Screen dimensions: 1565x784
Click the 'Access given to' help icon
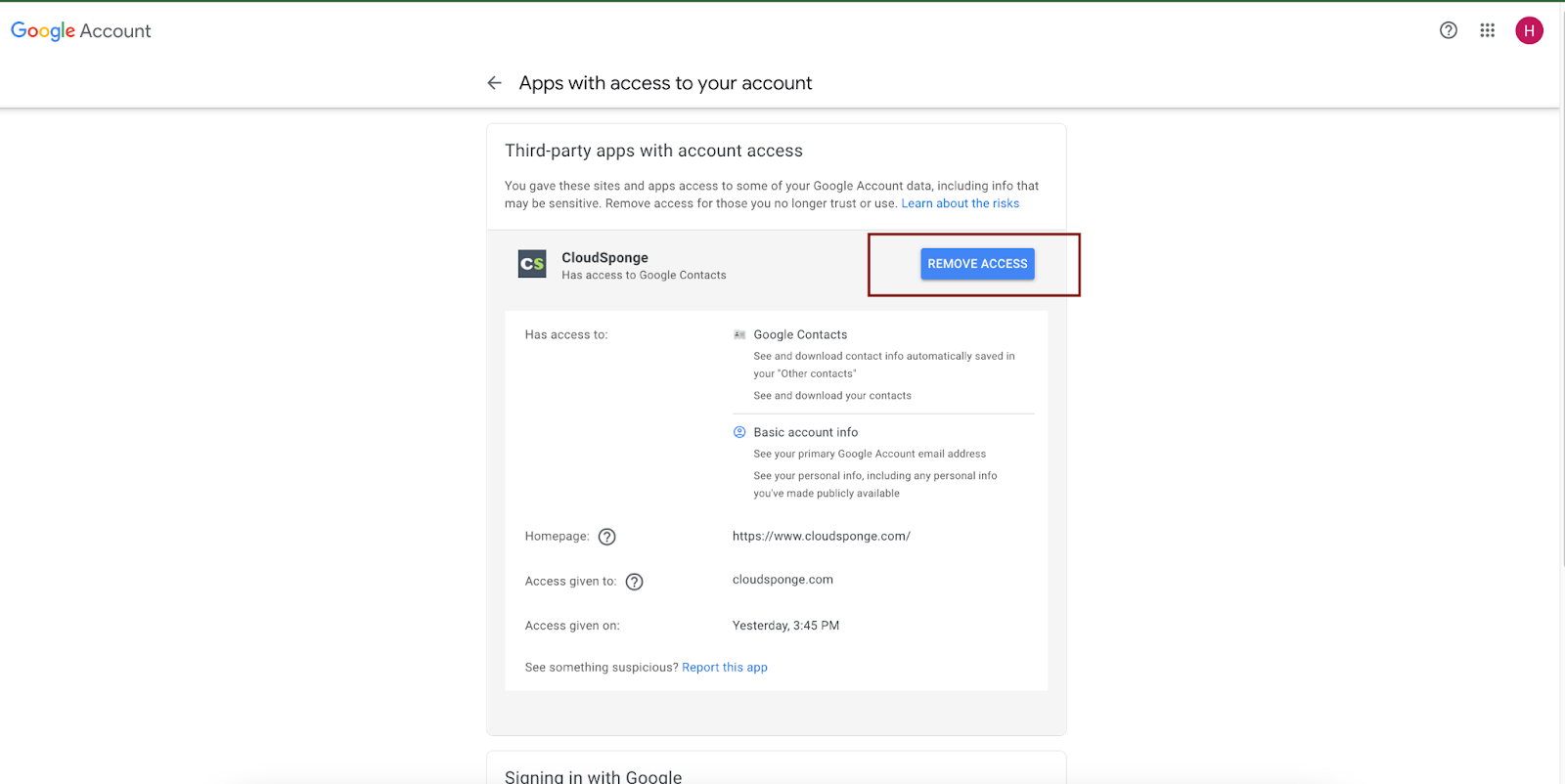pyautogui.click(x=635, y=582)
